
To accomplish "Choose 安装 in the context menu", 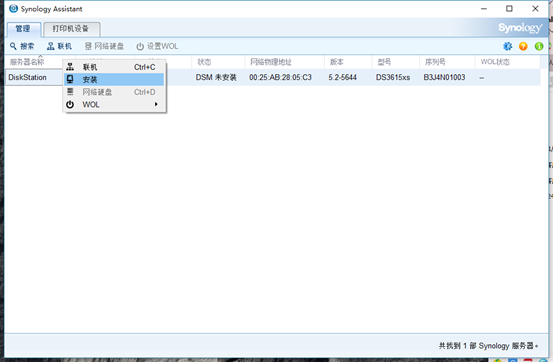I will coord(114,79).
